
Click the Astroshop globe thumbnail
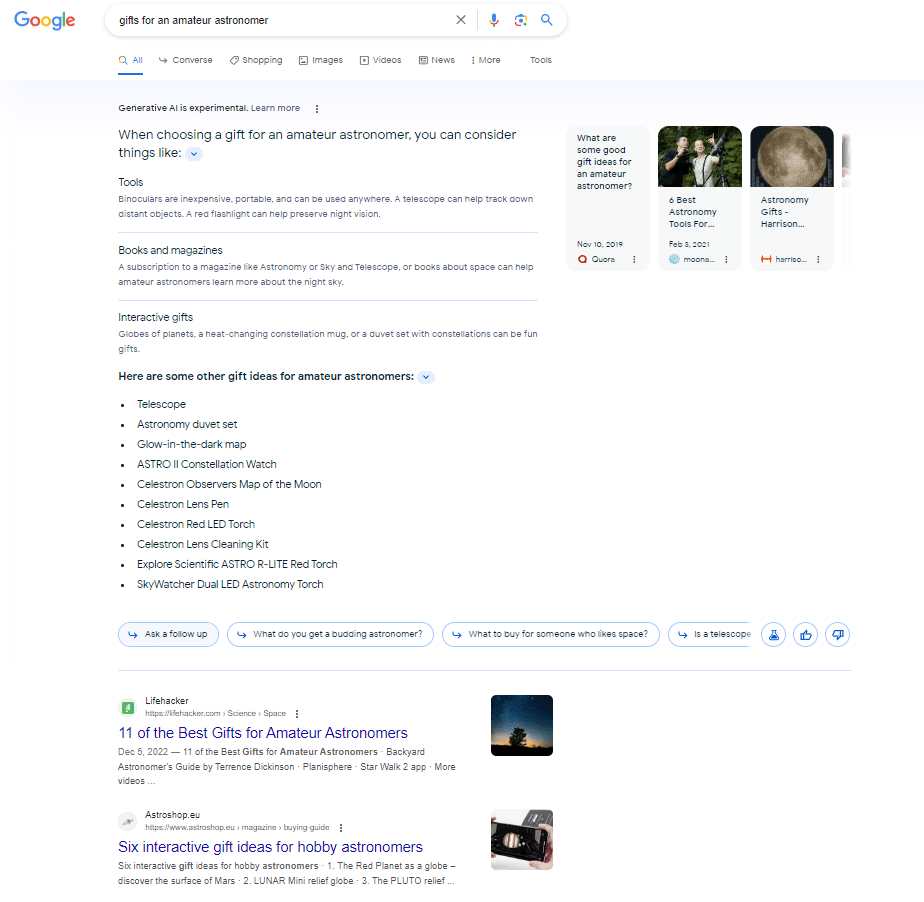point(522,840)
